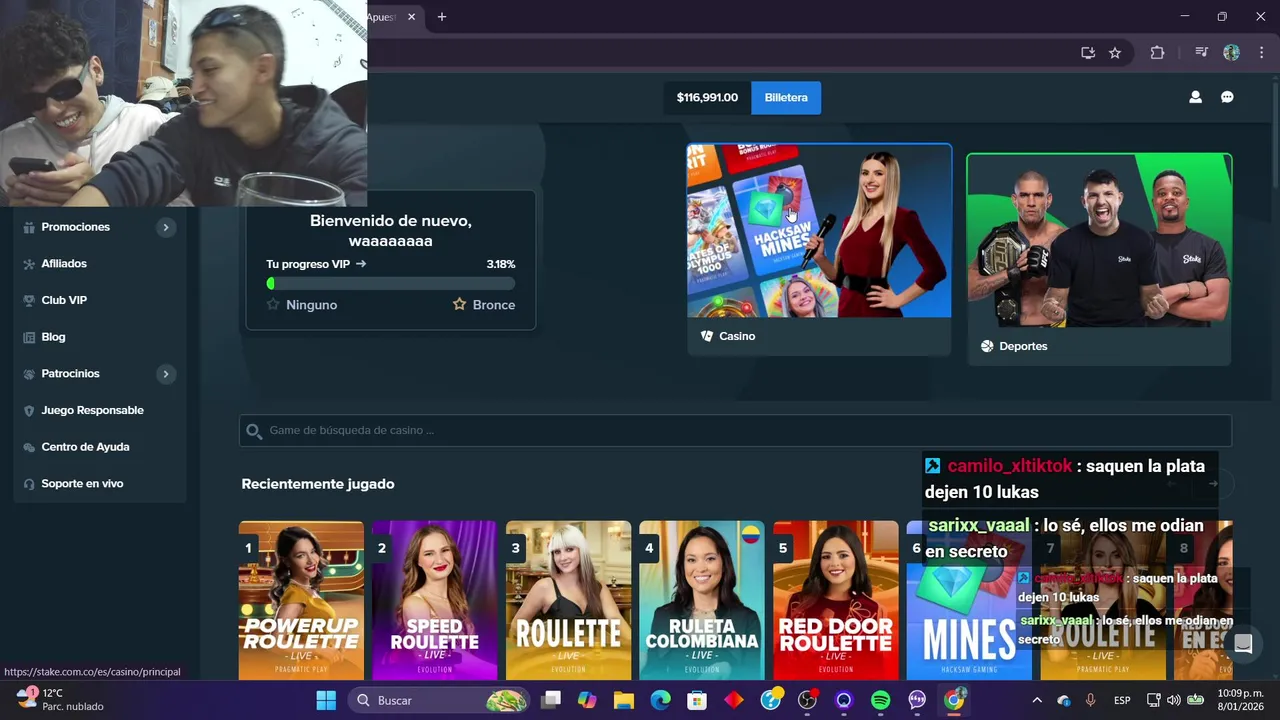
Task: Show hidden system tray icons
Action: point(1037,700)
